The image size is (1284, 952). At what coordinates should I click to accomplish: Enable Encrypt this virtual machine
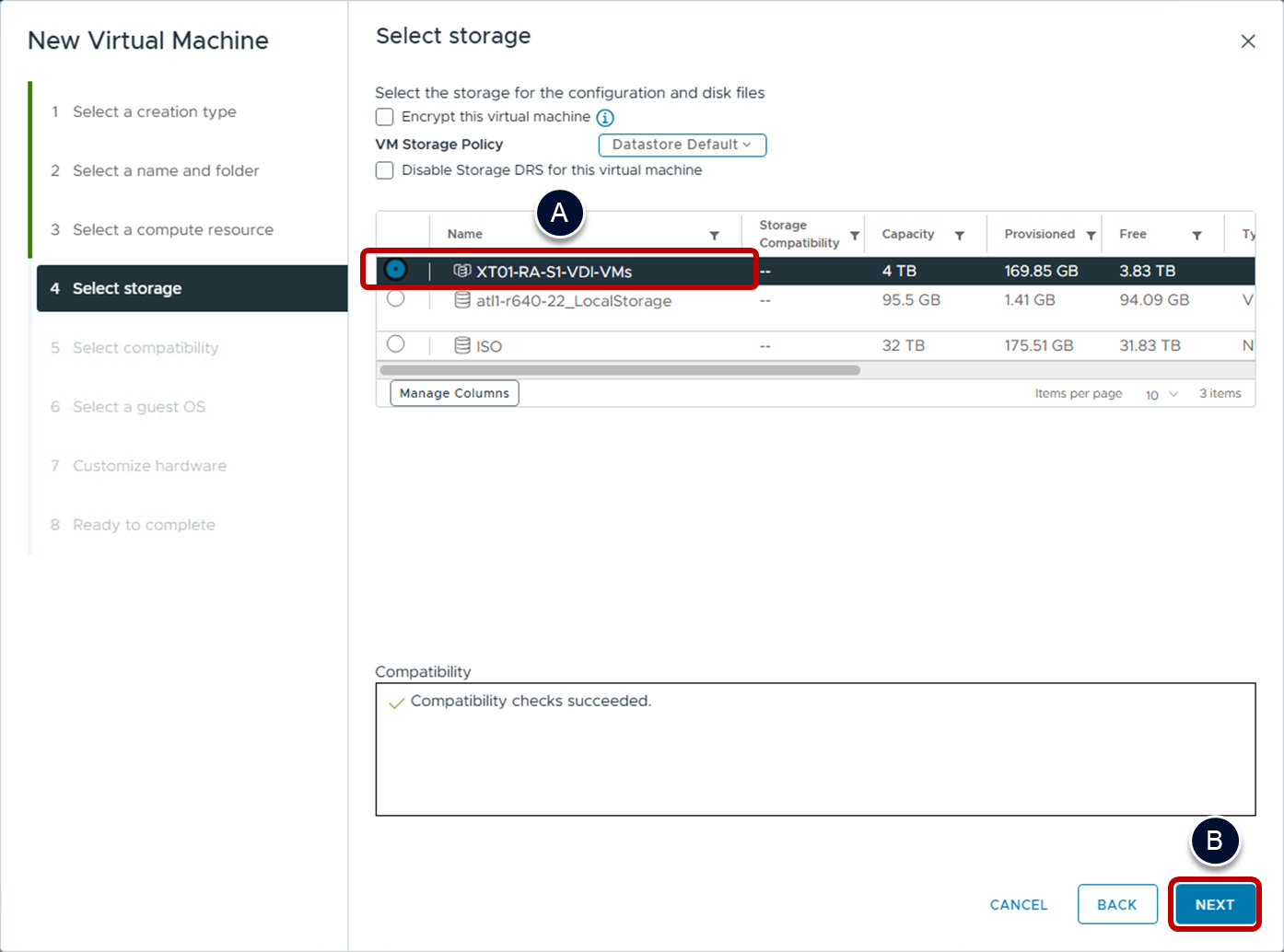coord(385,117)
